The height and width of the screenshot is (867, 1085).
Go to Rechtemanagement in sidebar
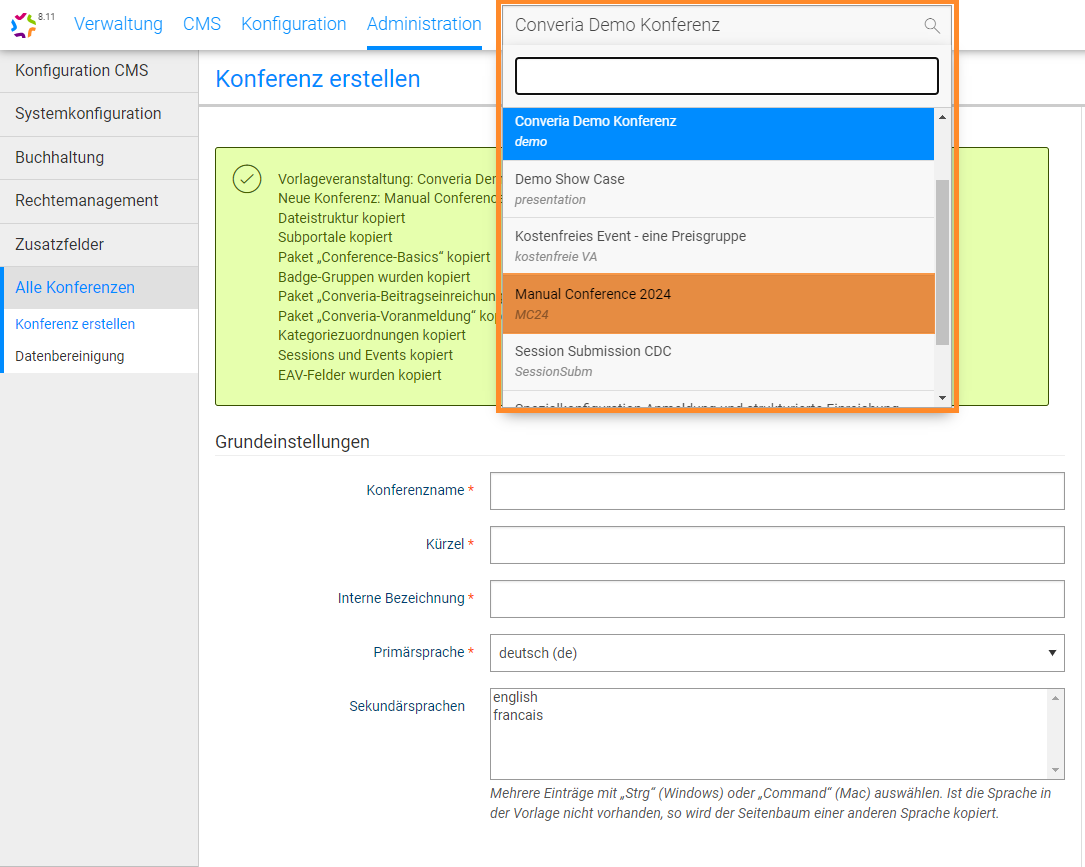tap(87, 201)
